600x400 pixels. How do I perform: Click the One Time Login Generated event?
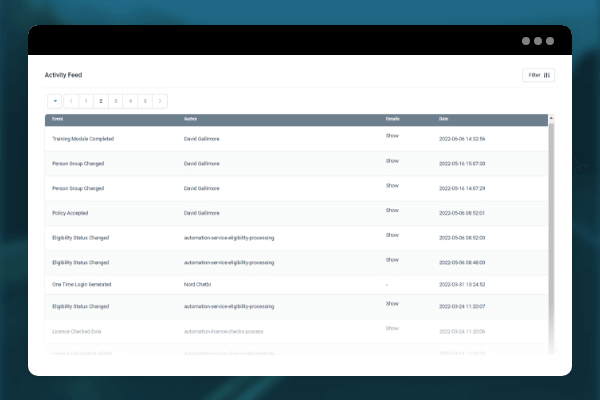(x=82, y=284)
